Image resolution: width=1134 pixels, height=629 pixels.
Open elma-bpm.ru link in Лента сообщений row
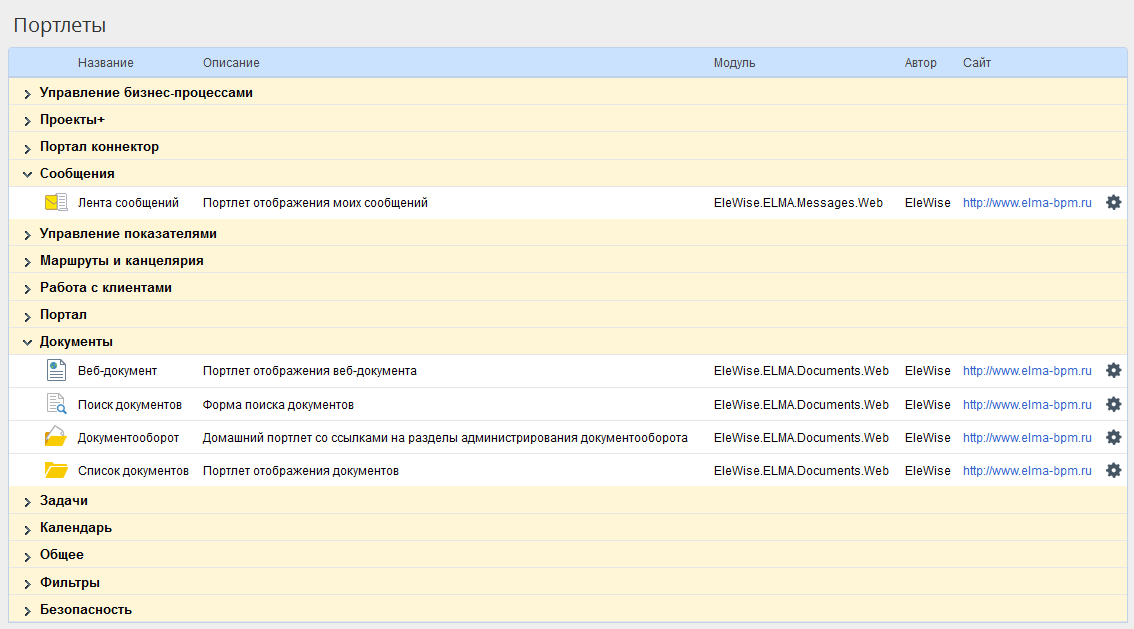point(1027,203)
